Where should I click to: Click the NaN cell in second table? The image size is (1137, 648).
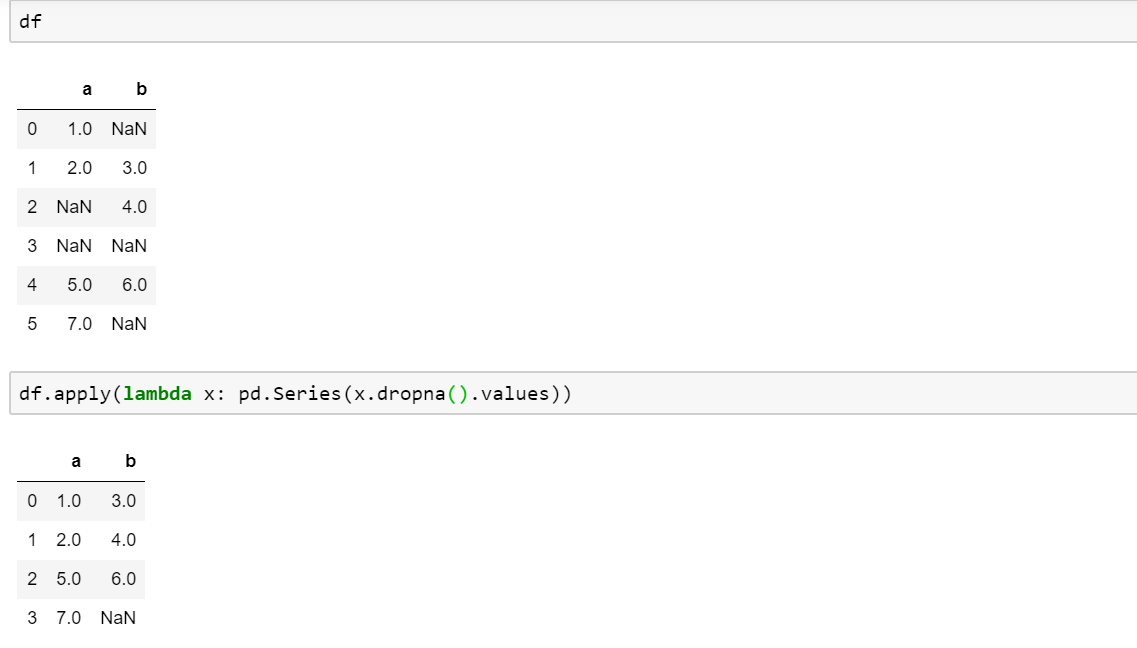(118, 618)
